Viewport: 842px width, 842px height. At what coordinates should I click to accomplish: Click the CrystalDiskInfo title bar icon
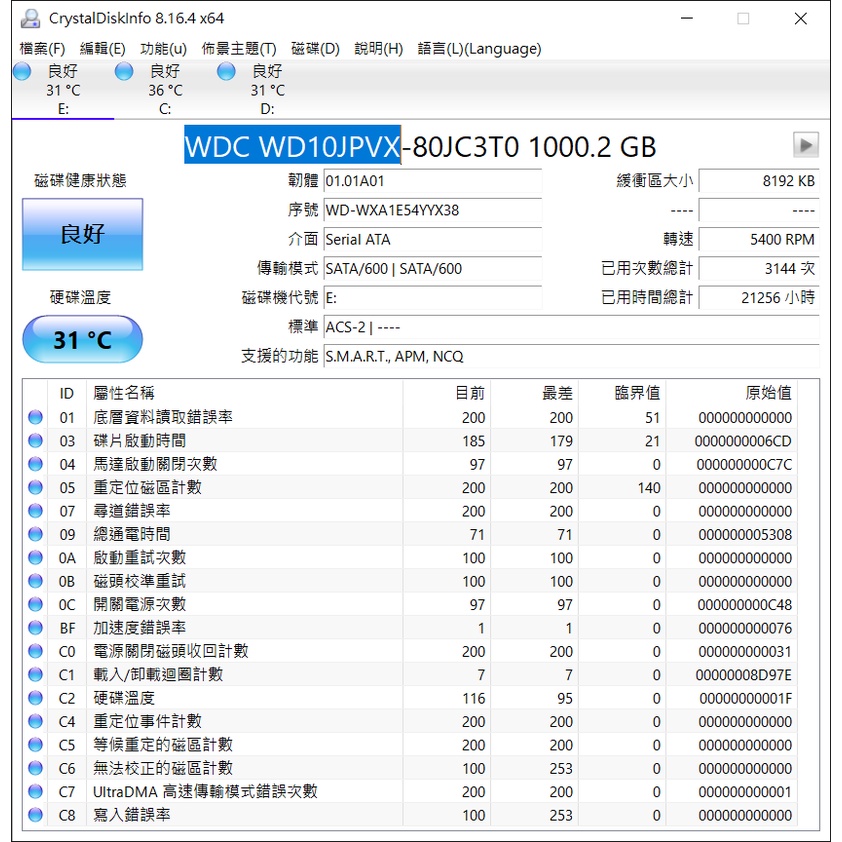click(29, 17)
